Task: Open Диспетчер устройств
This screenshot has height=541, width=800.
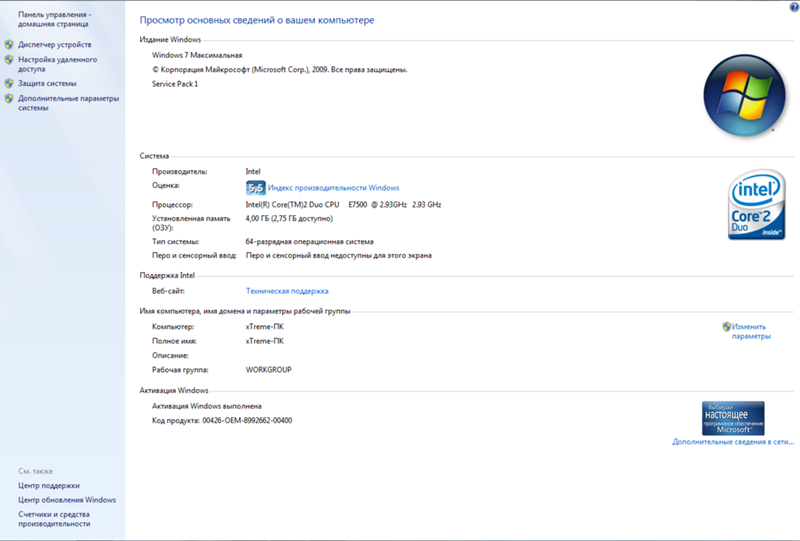Action: (x=55, y=44)
